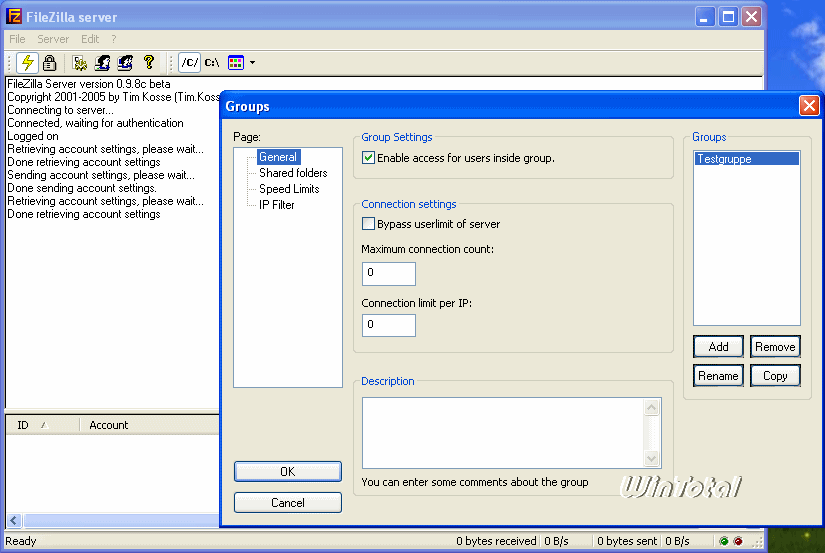
Task: Click the left scroll arrow in connections list
Action: (14, 521)
